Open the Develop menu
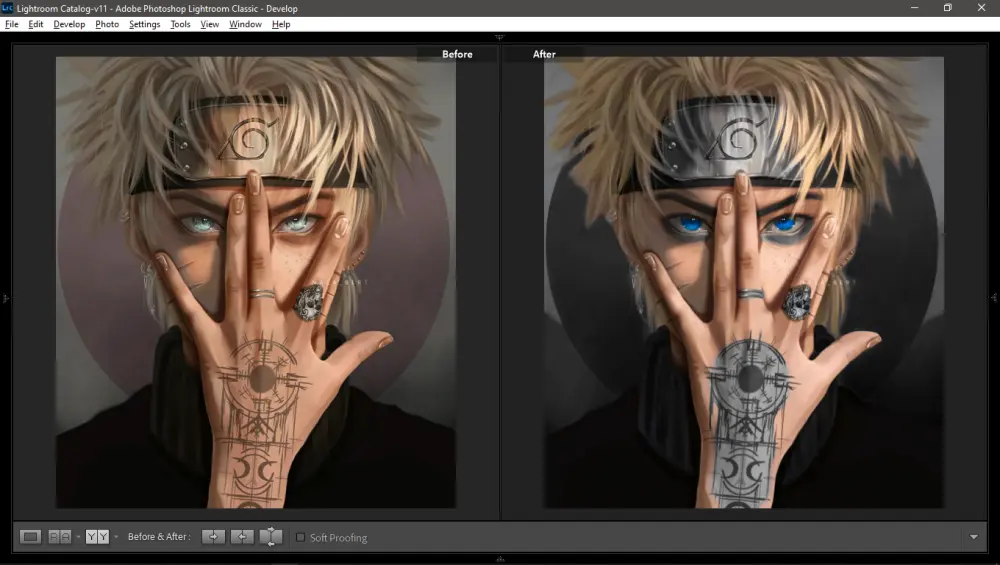Viewport: 1000px width, 565px height. pos(69,24)
